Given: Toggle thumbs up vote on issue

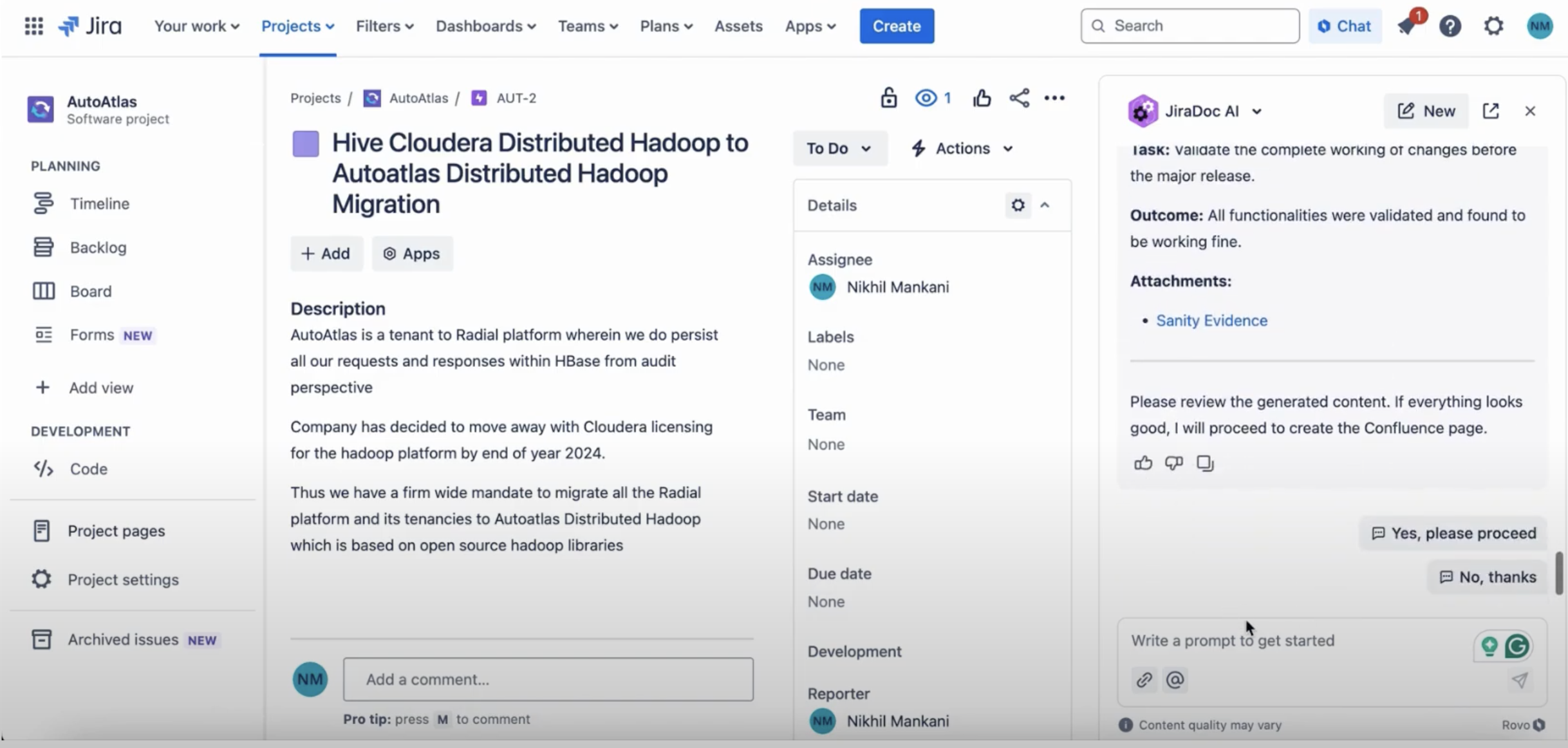Looking at the screenshot, I should tap(982, 98).
